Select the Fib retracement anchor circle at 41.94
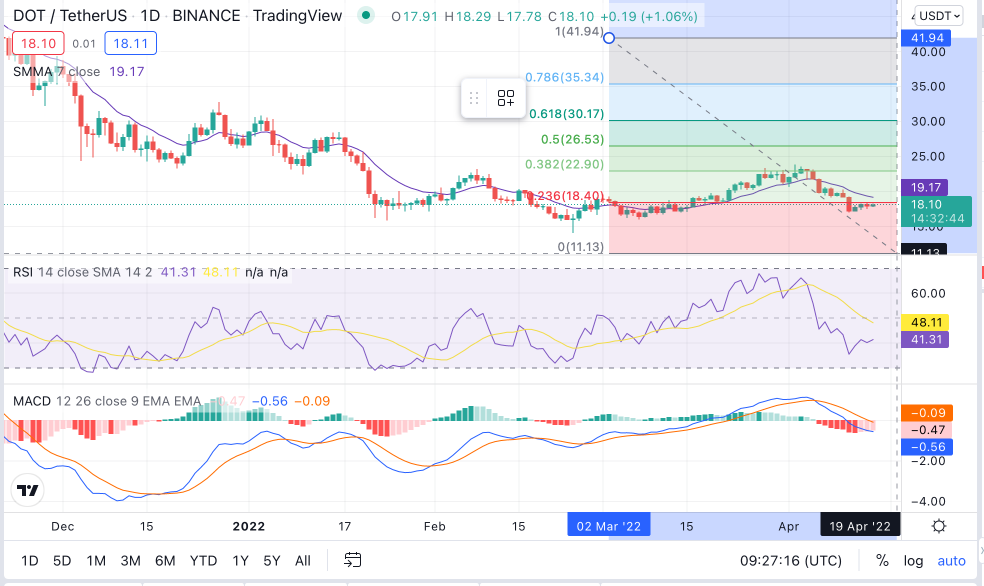Screen dimensions: 984x586 609,38
